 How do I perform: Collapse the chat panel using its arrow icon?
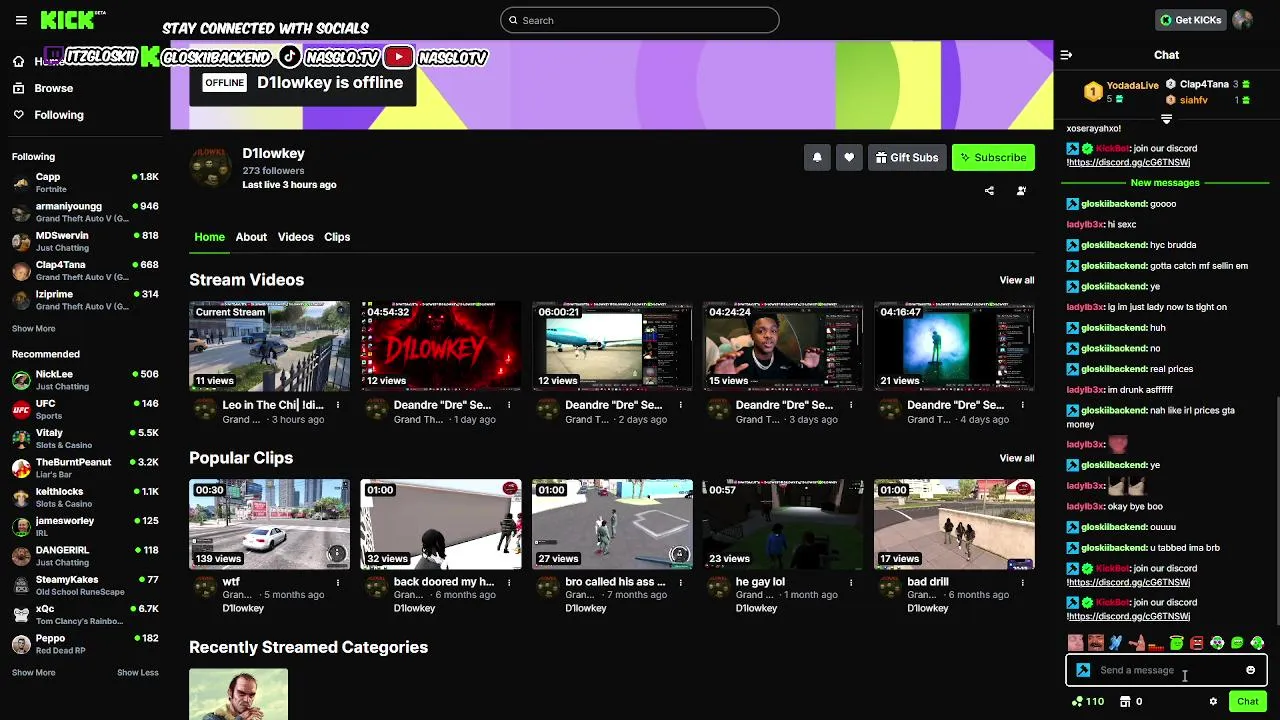tap(1066, 55)
